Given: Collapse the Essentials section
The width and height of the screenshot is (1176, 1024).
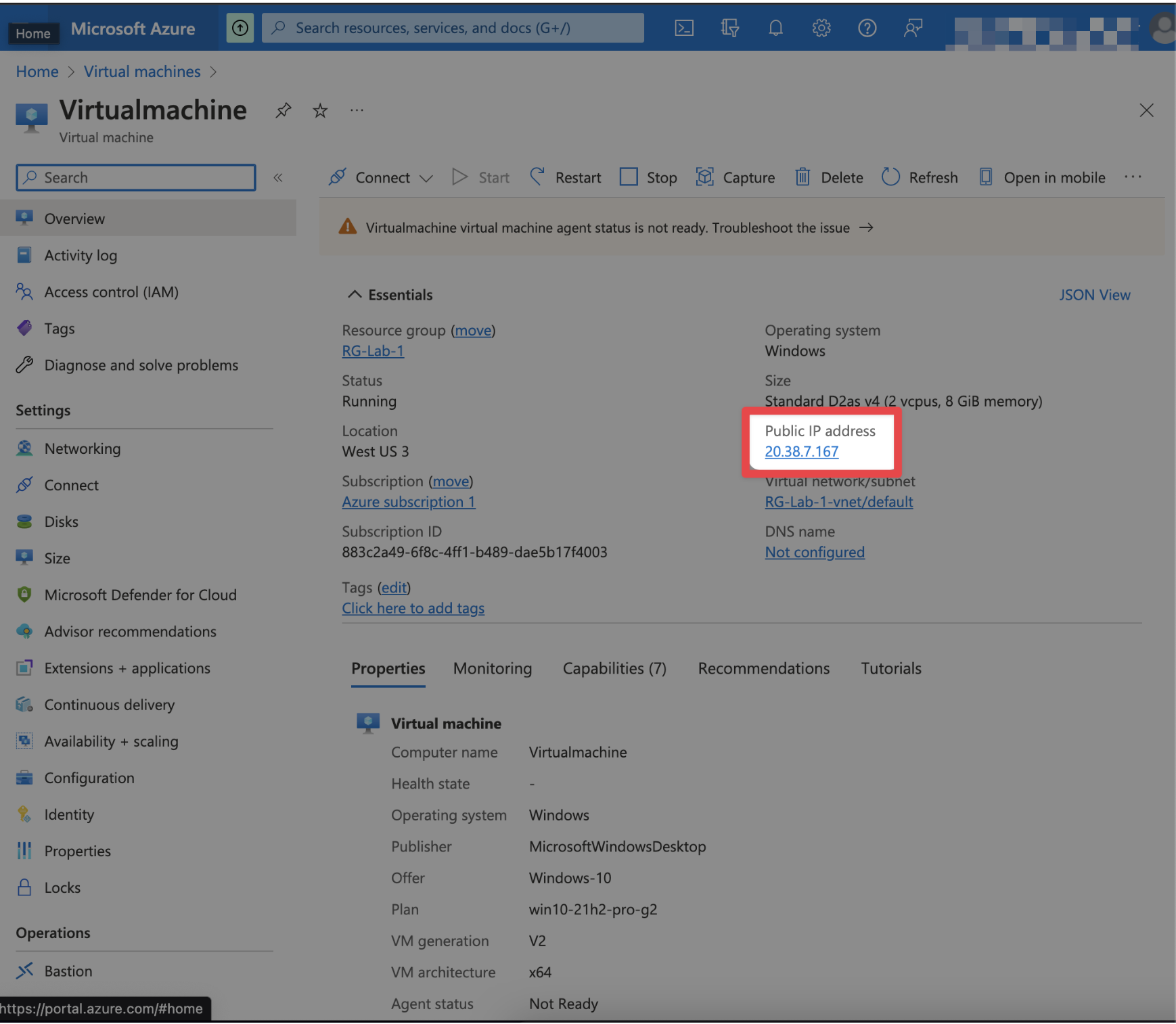Looking at the screenshot, I should click(355, 294).
